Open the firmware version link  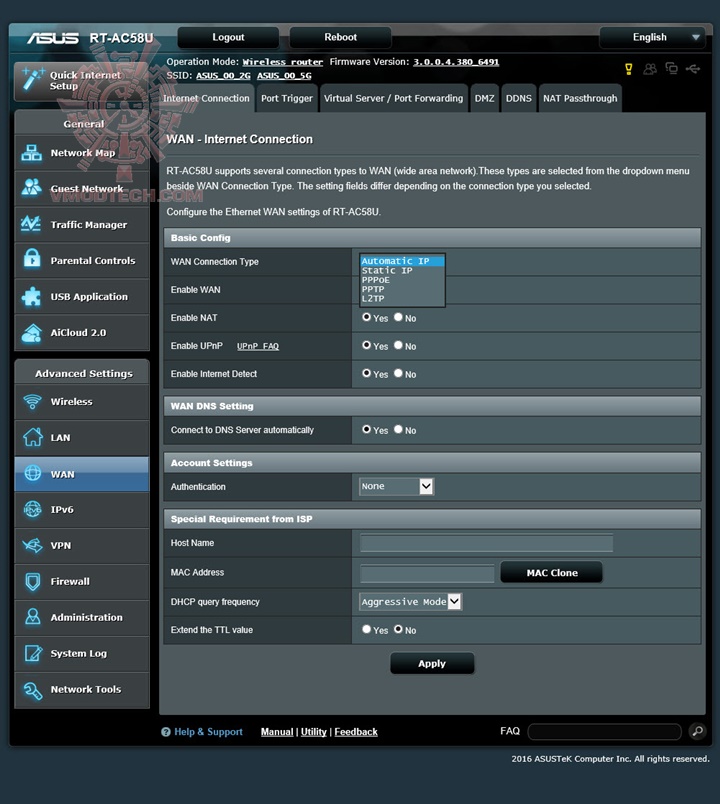[x=456, y=62]
